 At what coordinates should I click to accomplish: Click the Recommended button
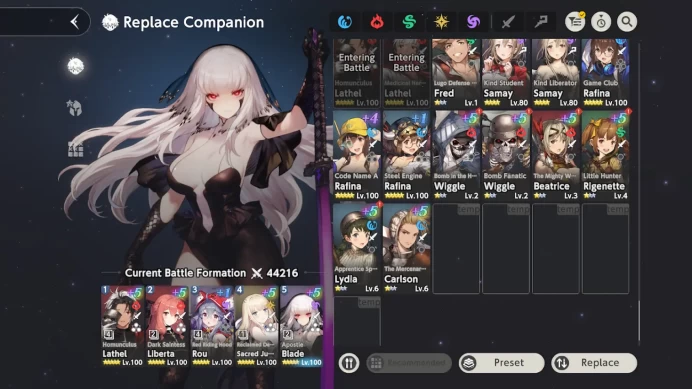point(409,363)
